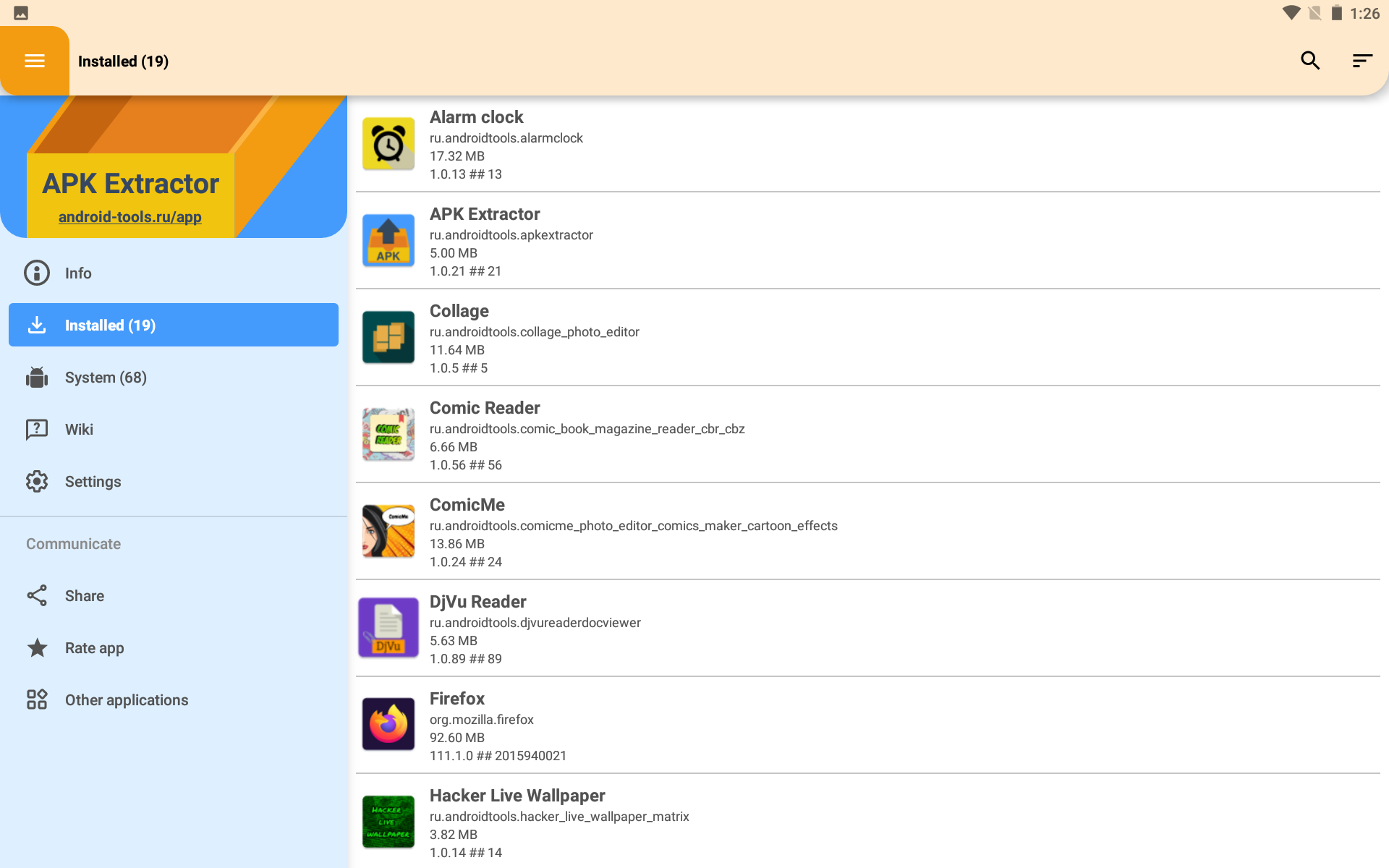Viewport: 1389px width, 868px height.
Task: Tap the image notification icon in status bar
Action: 21,13
